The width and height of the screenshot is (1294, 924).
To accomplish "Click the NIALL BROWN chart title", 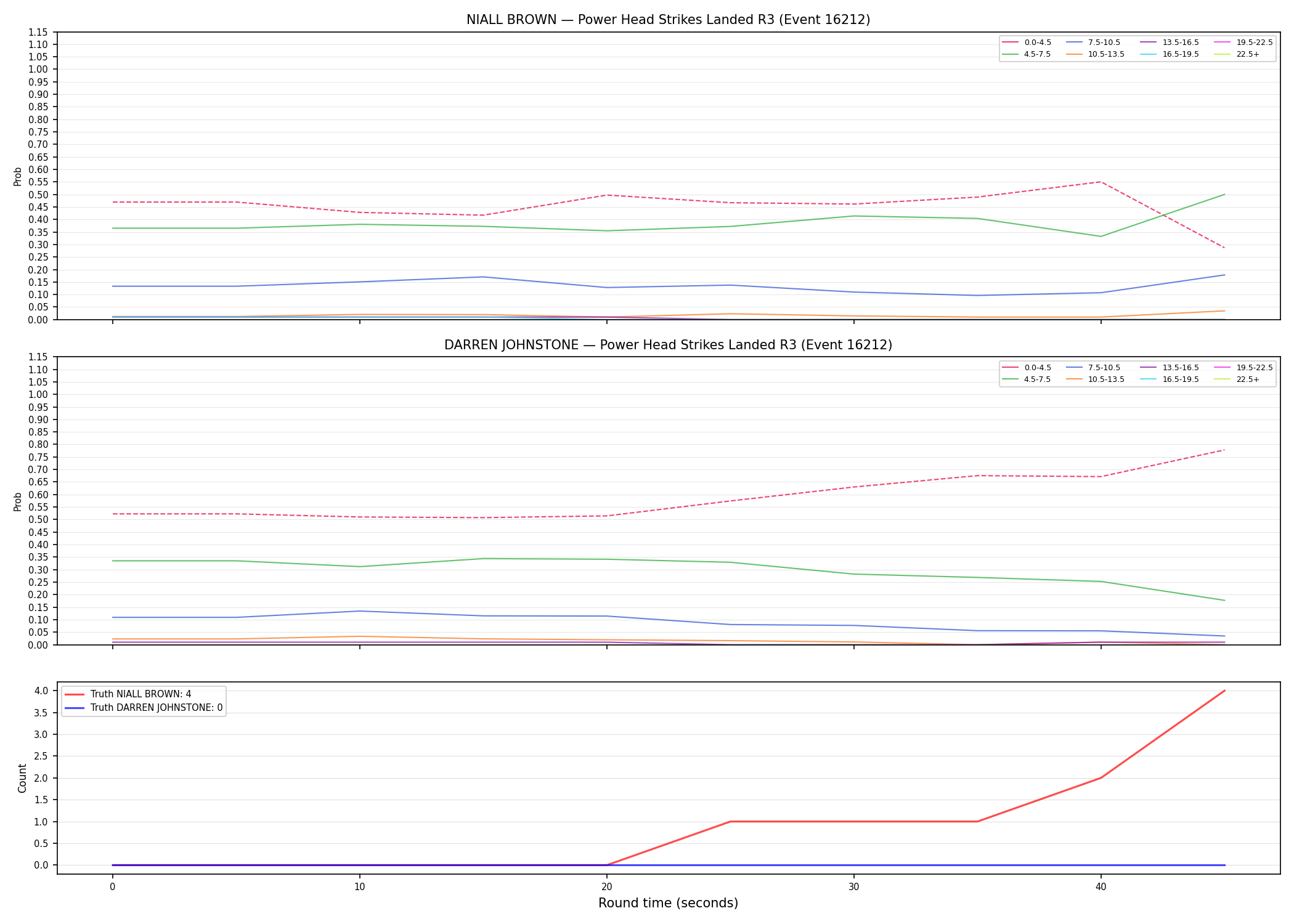I will [668, 20].
